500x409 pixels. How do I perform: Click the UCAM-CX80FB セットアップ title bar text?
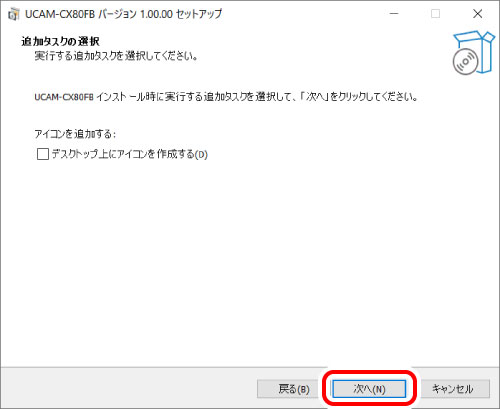(124, 14)
